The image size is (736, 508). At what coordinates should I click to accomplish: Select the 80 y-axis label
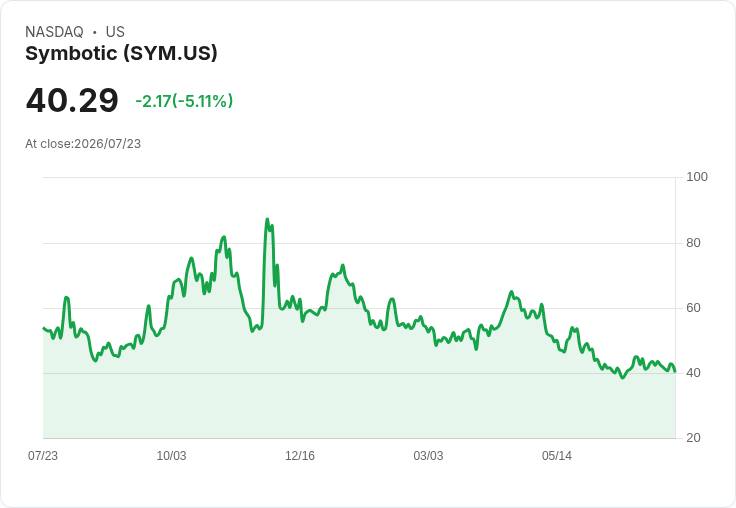693,243
